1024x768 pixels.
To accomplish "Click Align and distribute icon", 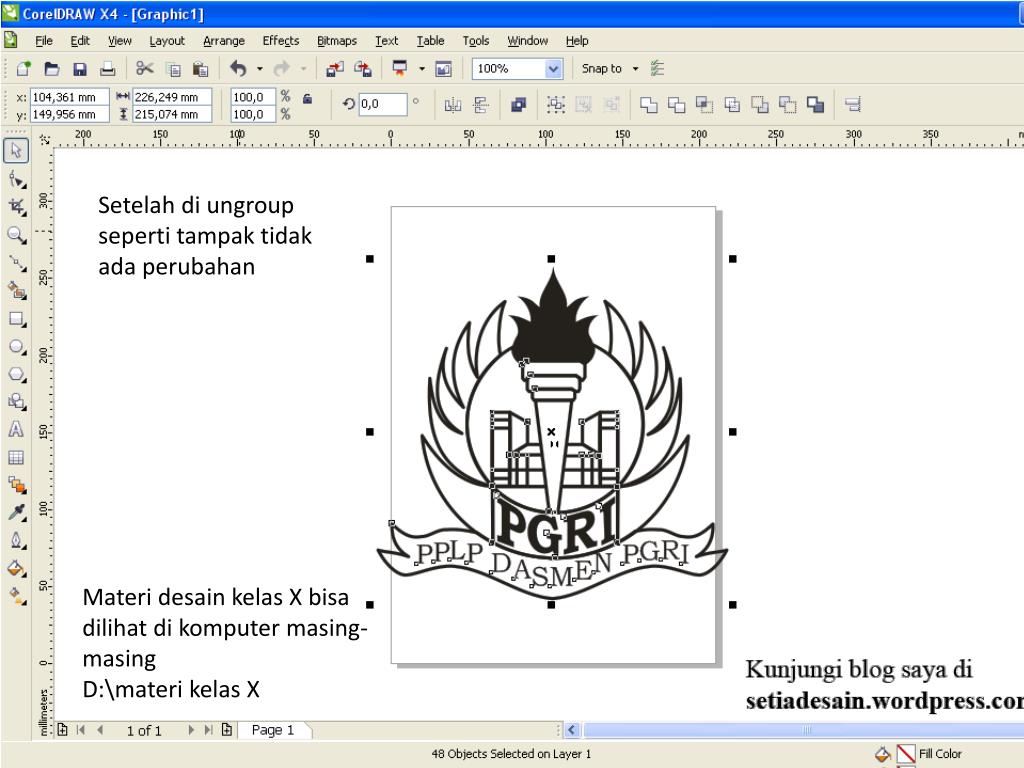I will (x=853, y=104).
